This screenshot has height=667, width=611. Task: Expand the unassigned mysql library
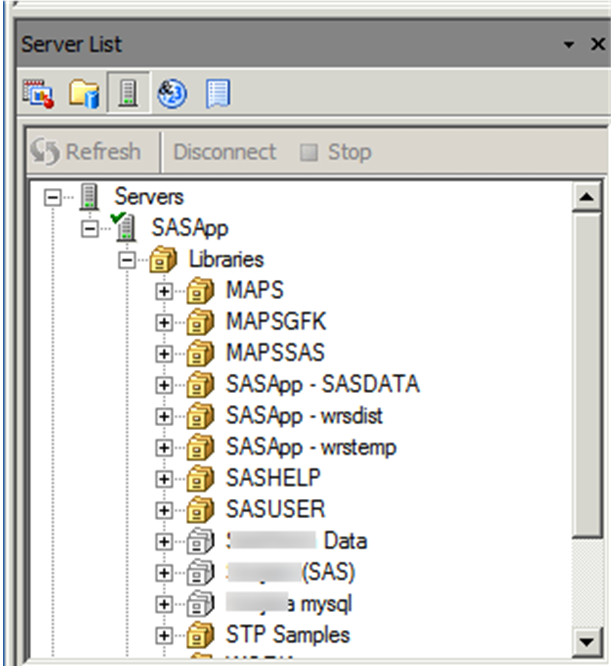click(x=164, y=604)
